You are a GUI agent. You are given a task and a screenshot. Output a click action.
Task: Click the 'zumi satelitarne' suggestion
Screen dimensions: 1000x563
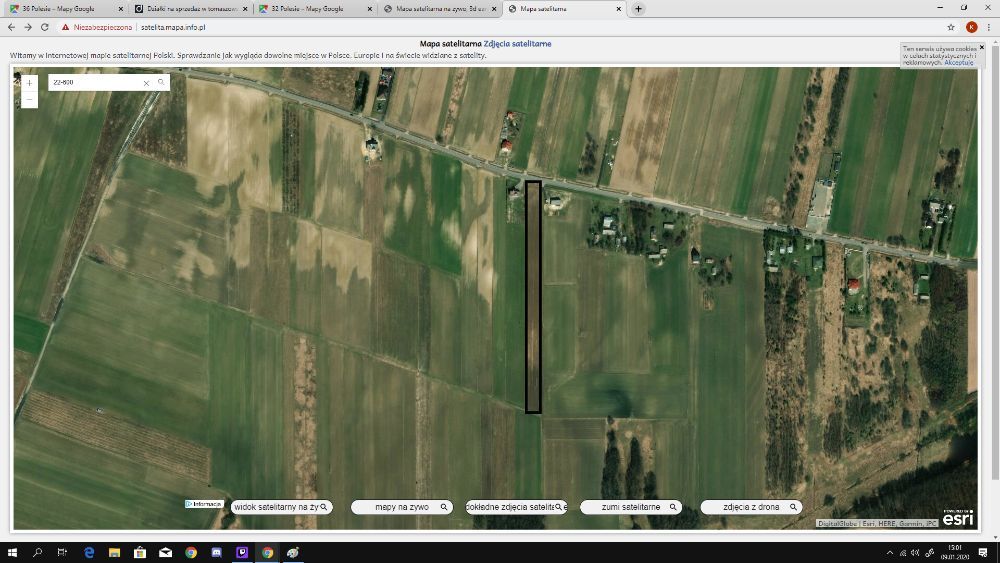631,507
